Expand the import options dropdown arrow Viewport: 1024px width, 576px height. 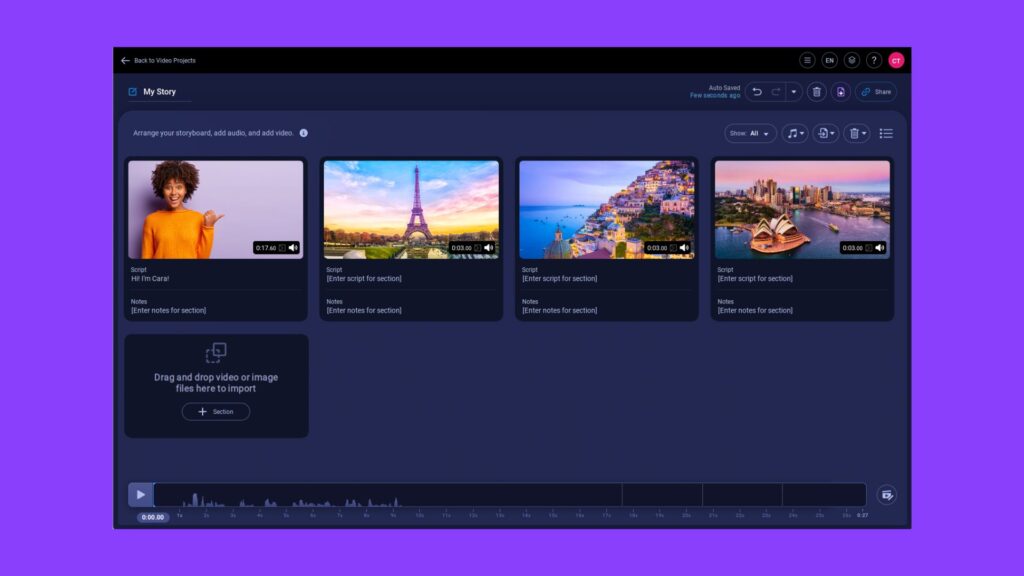coord(832,132)
